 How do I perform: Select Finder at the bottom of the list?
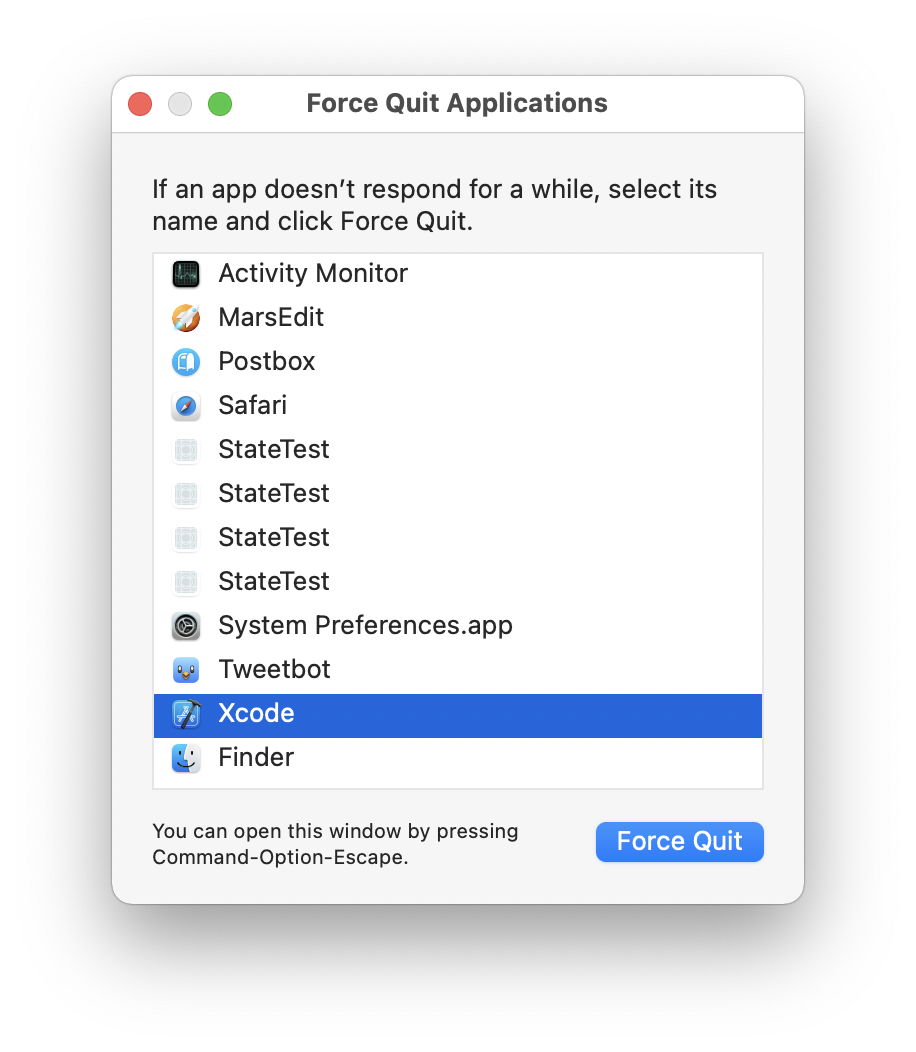pyautogui.click(x=256, y=757)
